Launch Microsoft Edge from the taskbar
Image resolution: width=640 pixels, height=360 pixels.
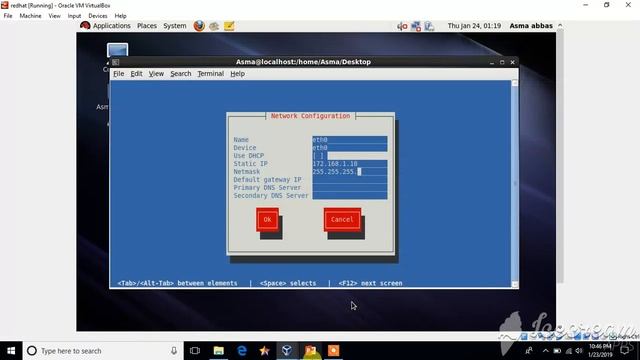point(242,351)
